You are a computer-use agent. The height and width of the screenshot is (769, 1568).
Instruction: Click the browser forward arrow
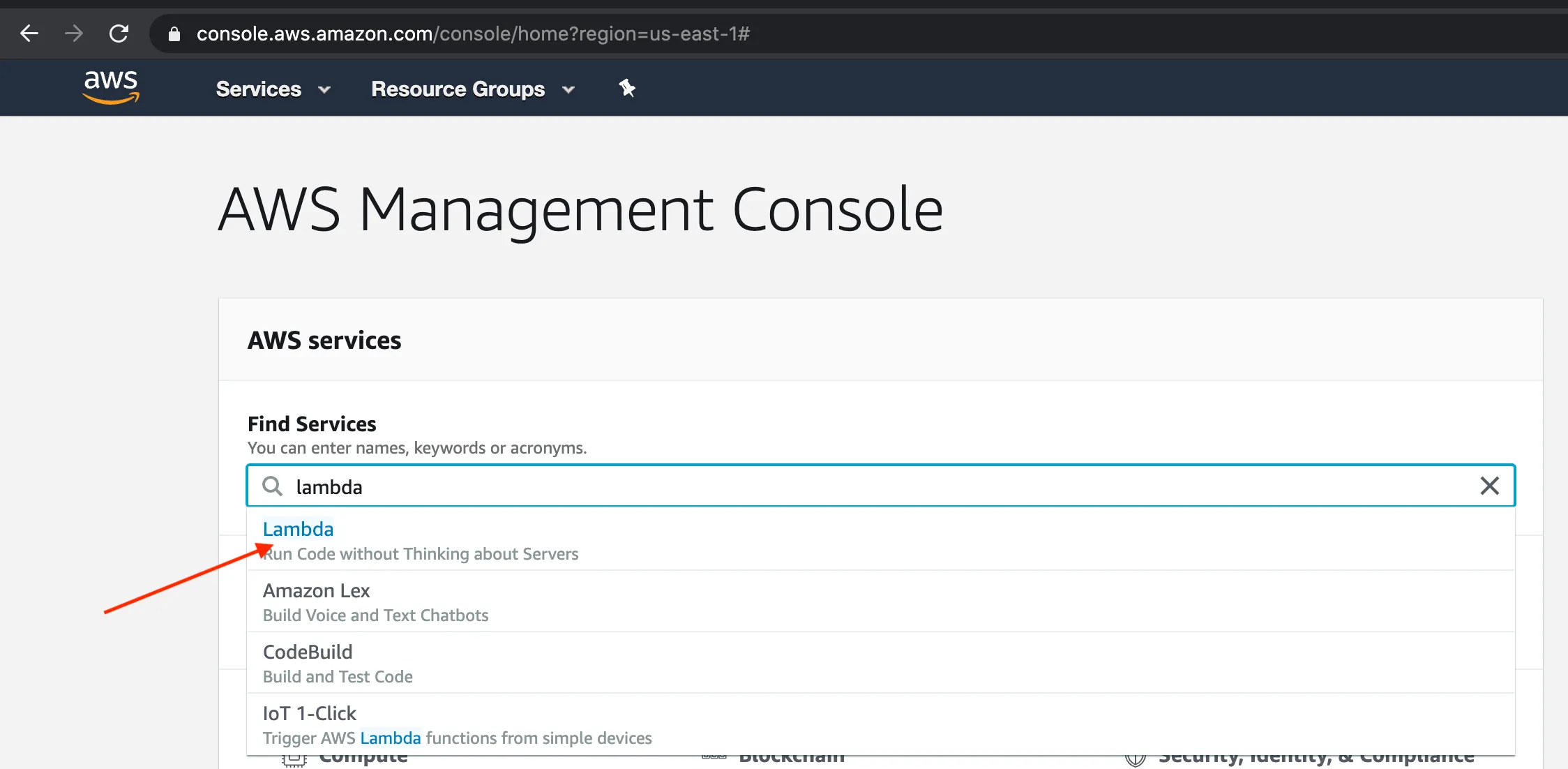click(73, 33)
